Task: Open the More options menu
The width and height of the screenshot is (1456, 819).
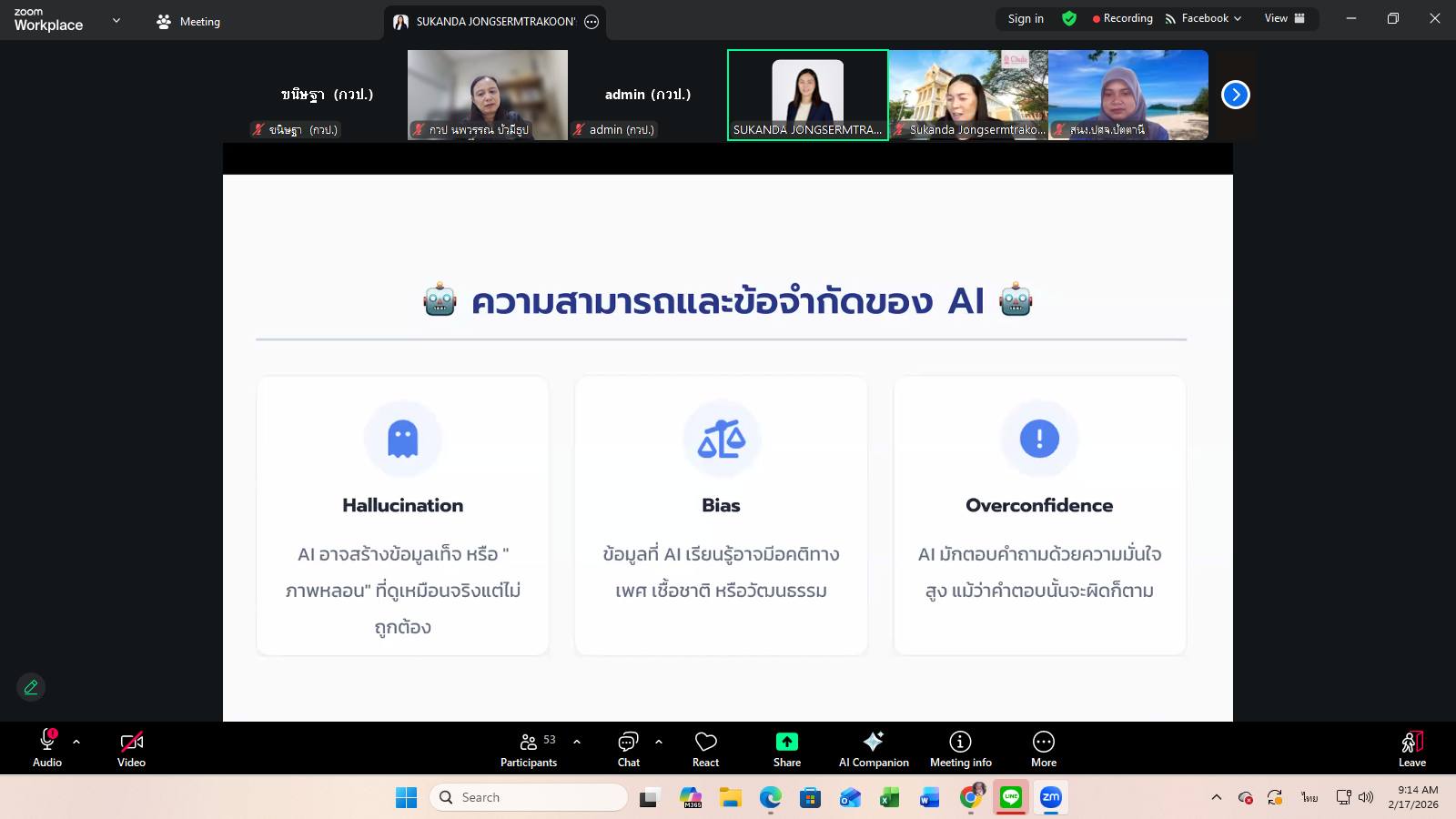Action: pos(1044,749)
